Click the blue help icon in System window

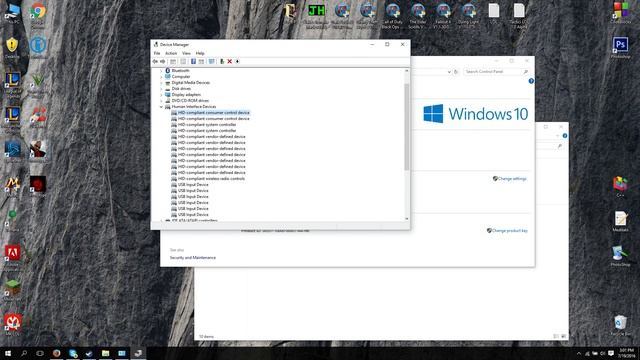click(x=531, y=81)
